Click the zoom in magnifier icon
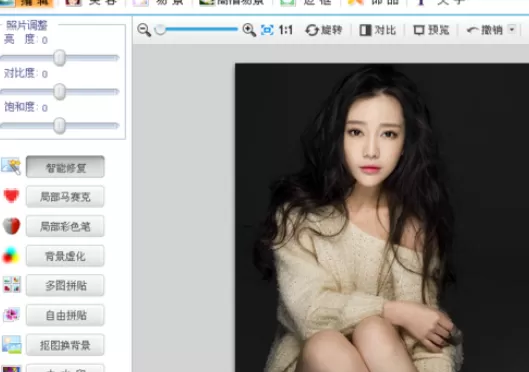The width and height of the screenshot is (529, 372). 249,30
